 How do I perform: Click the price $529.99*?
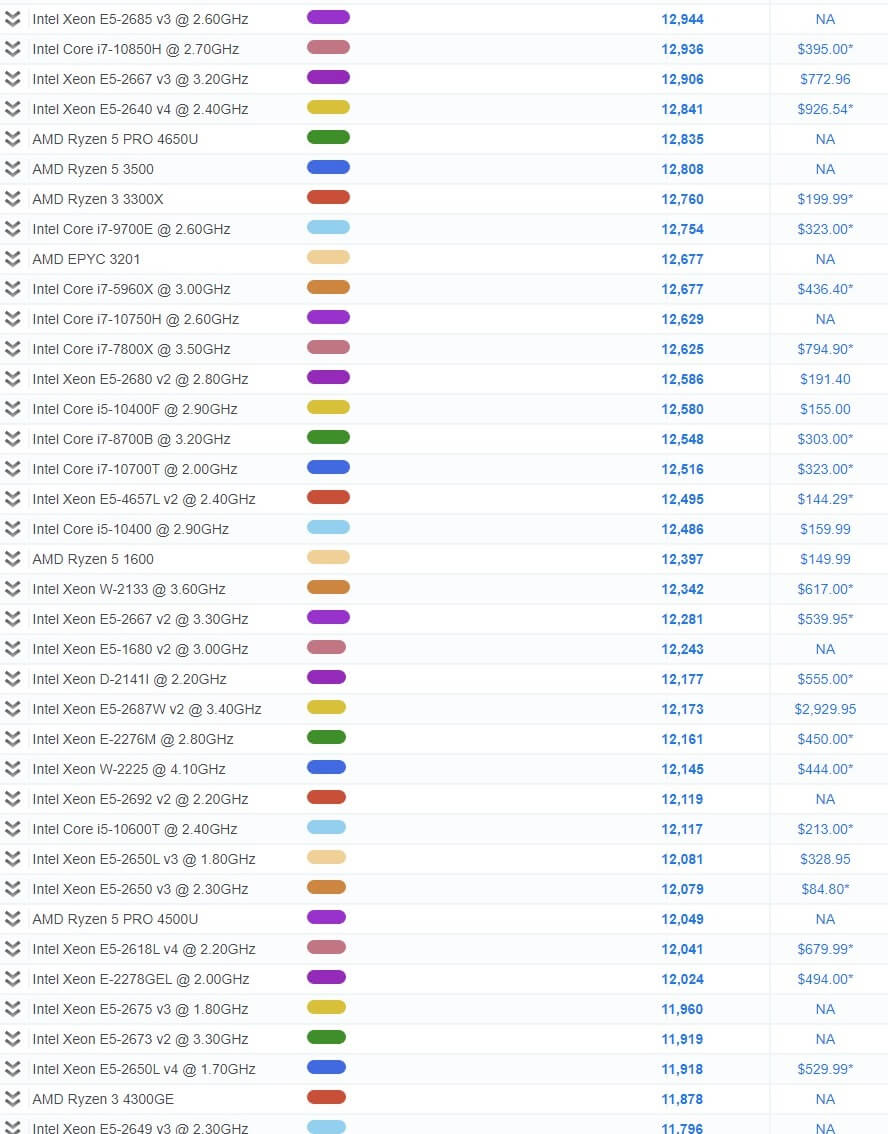pyautogui.click(x=825, y=1069)
